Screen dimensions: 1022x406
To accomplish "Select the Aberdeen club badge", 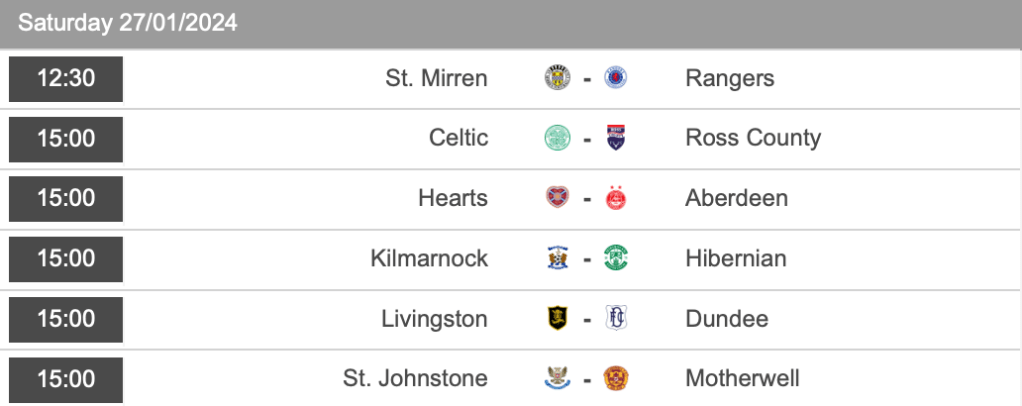I will [615, 198].
